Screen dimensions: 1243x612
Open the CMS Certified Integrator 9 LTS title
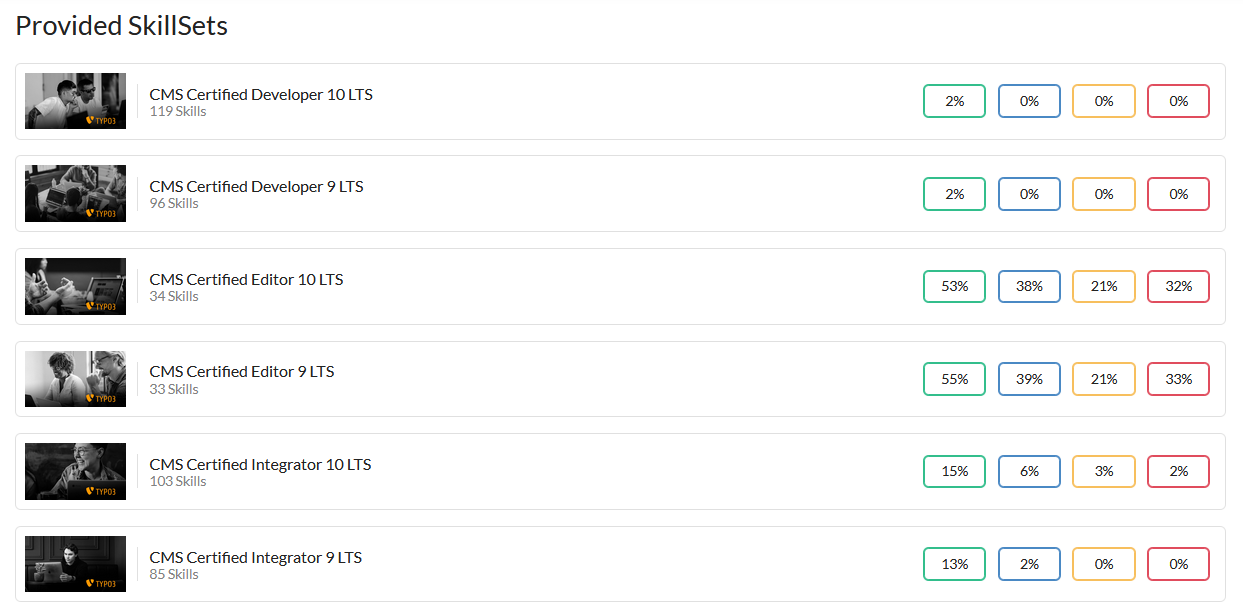point(255,557)
